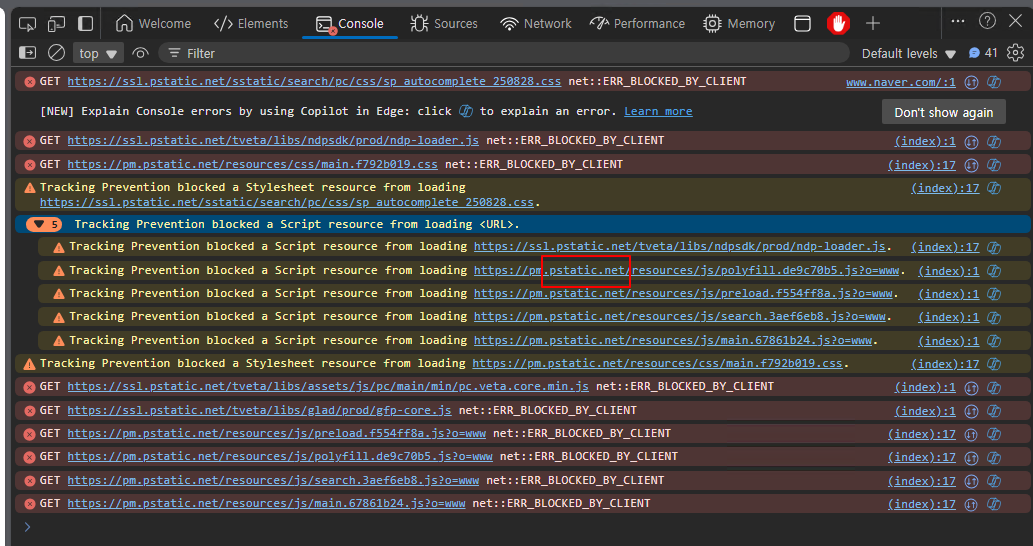Open the gfp-core.js GET error URL
This screenshot has height=546, width=1033.
260,410
